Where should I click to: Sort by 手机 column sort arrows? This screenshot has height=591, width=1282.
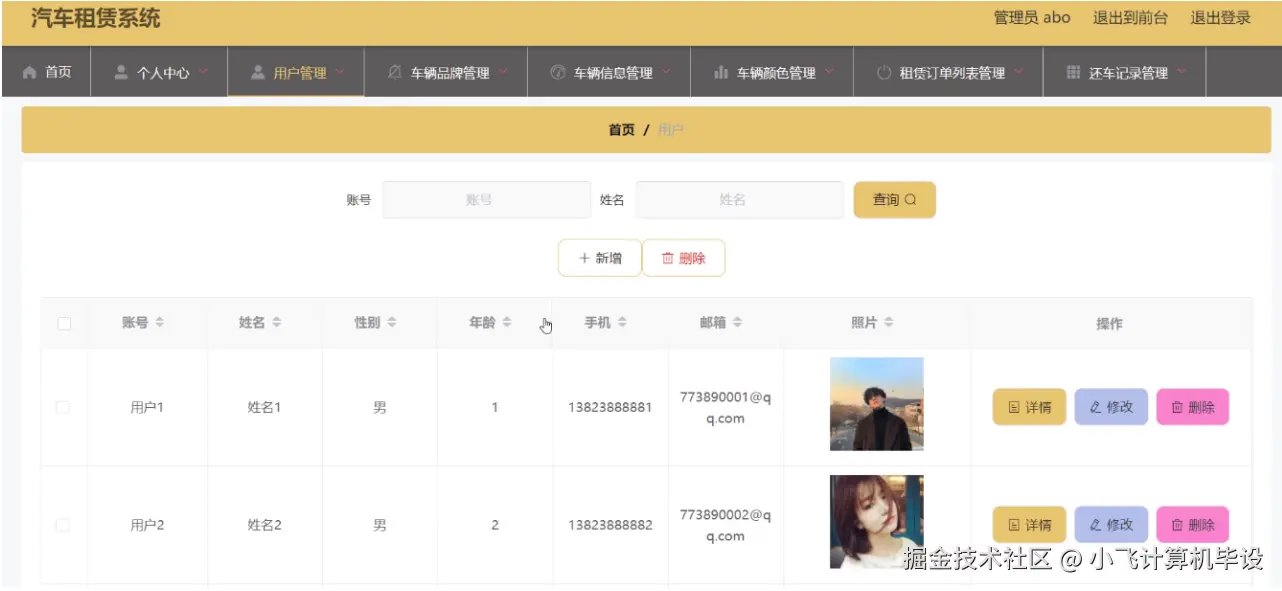click(622, 323)
